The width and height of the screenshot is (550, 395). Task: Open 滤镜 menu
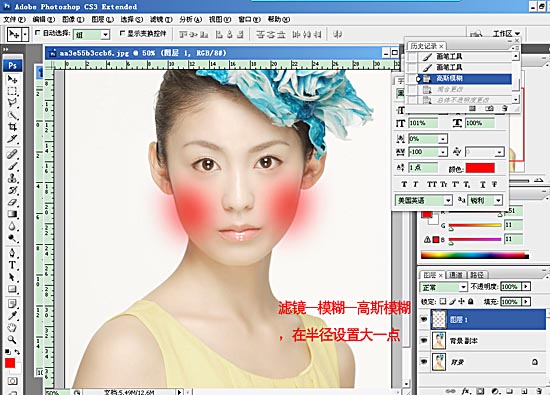point(161,19)
